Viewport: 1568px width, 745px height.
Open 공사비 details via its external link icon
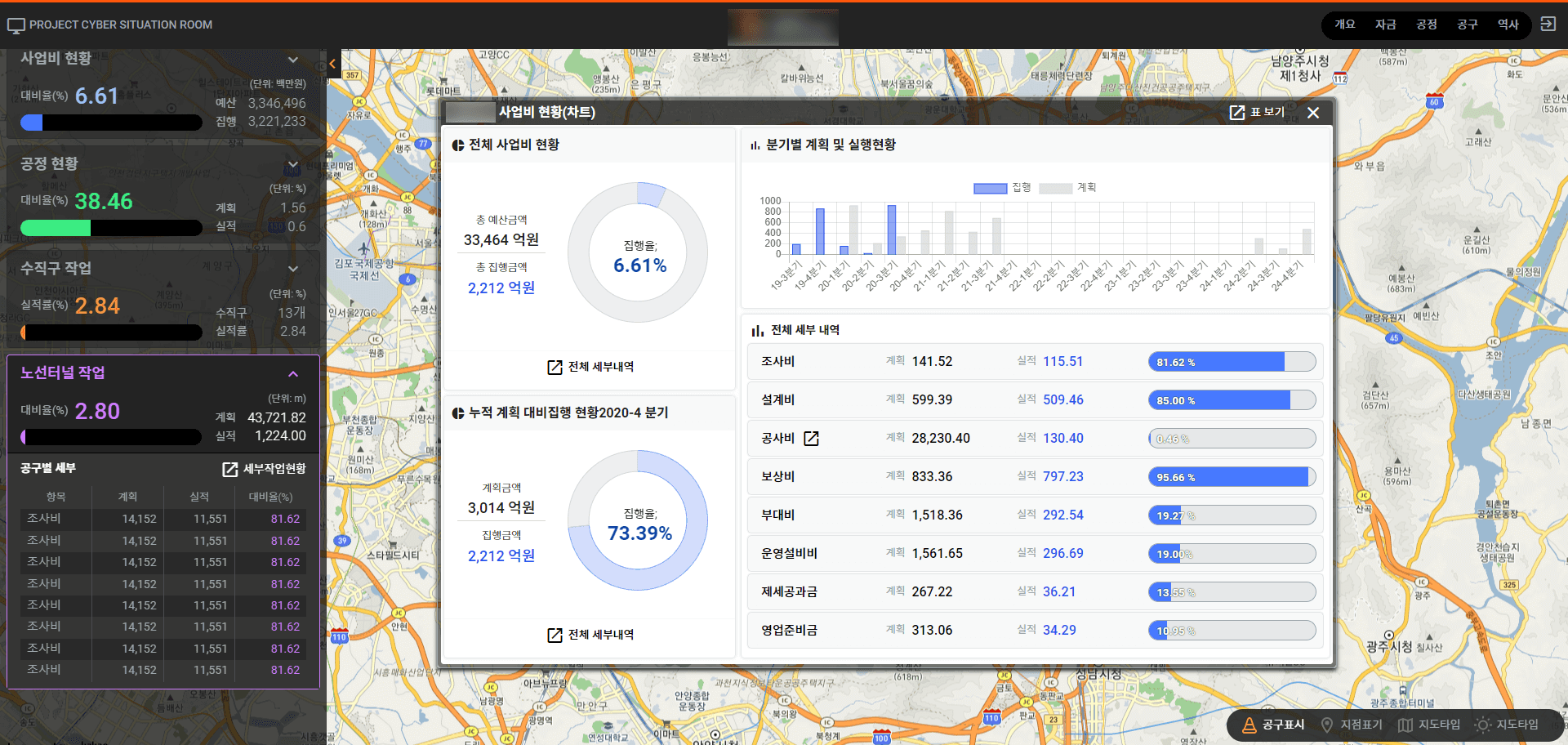pos(811,438)
